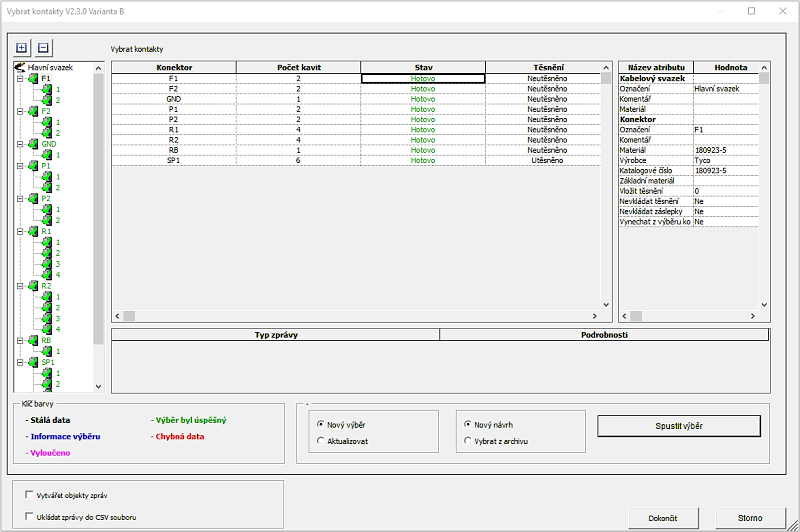Select the R1 connector icon in tree
The image size is (800, 532).
[x=33, y=231]
